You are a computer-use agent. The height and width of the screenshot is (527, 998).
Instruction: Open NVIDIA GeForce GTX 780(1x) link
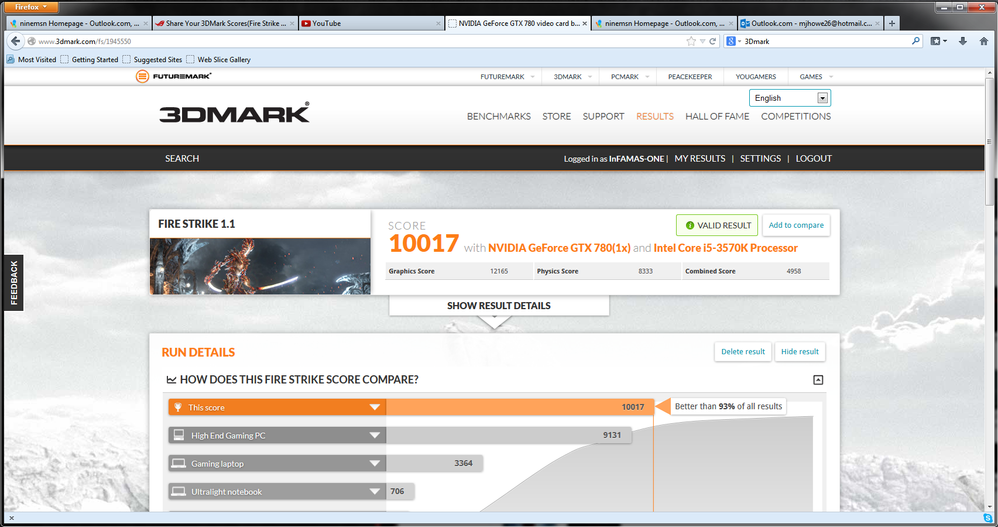(x=559, y=248)
